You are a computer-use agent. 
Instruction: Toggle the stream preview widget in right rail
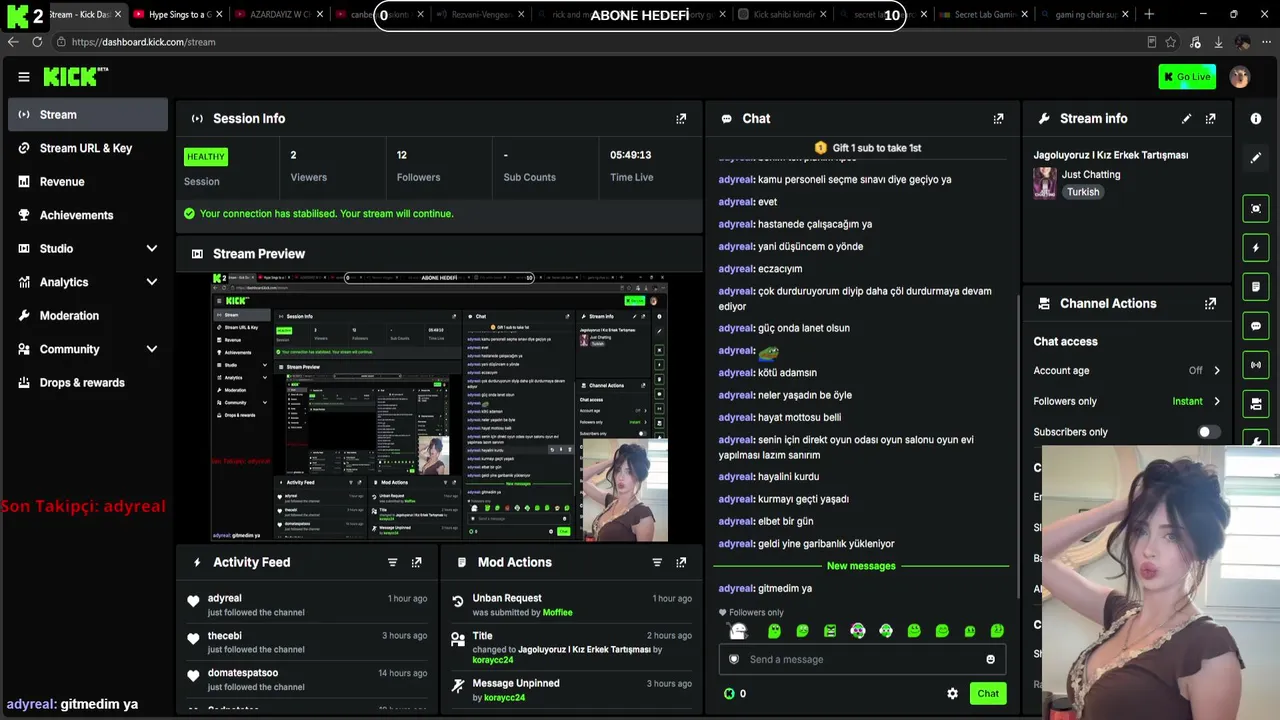pyautogui.click(x=1256, y=208)
